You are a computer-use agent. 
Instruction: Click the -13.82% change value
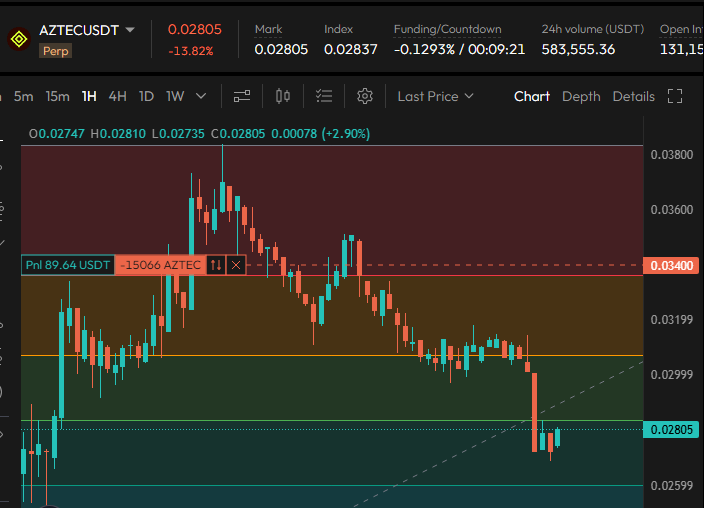pos(191,51)
